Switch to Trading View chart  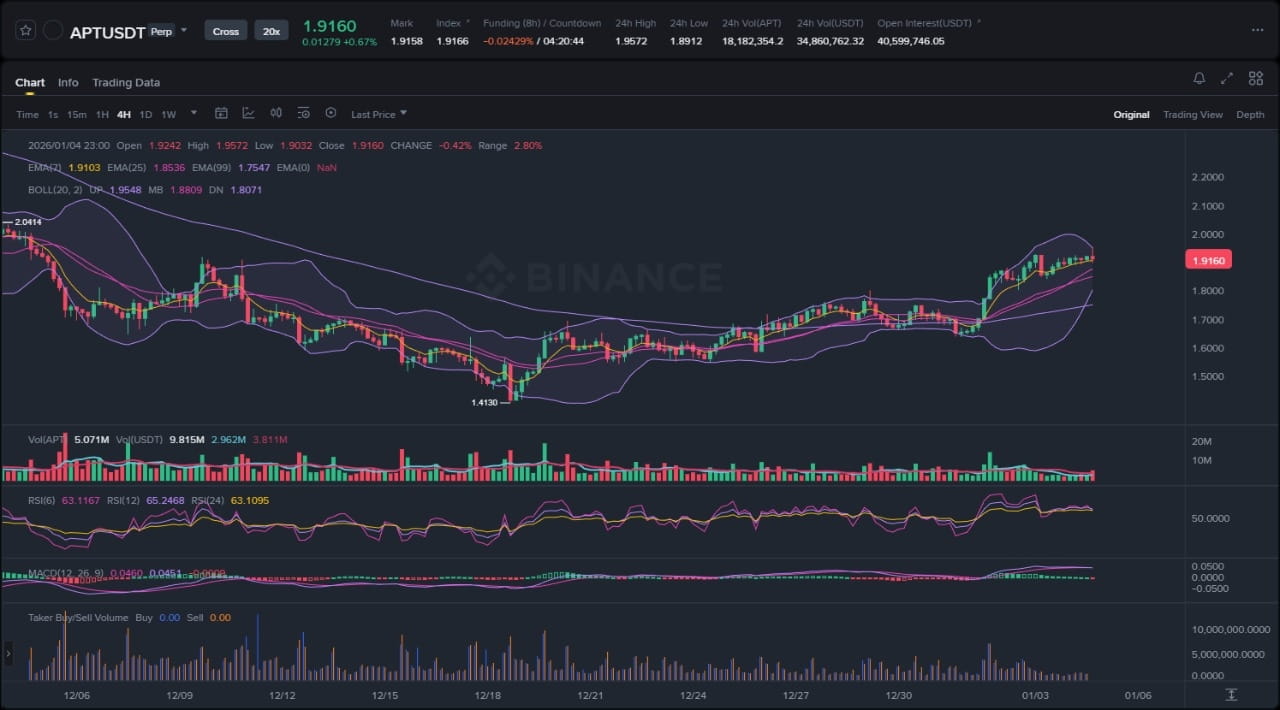tap(1192, 114)
